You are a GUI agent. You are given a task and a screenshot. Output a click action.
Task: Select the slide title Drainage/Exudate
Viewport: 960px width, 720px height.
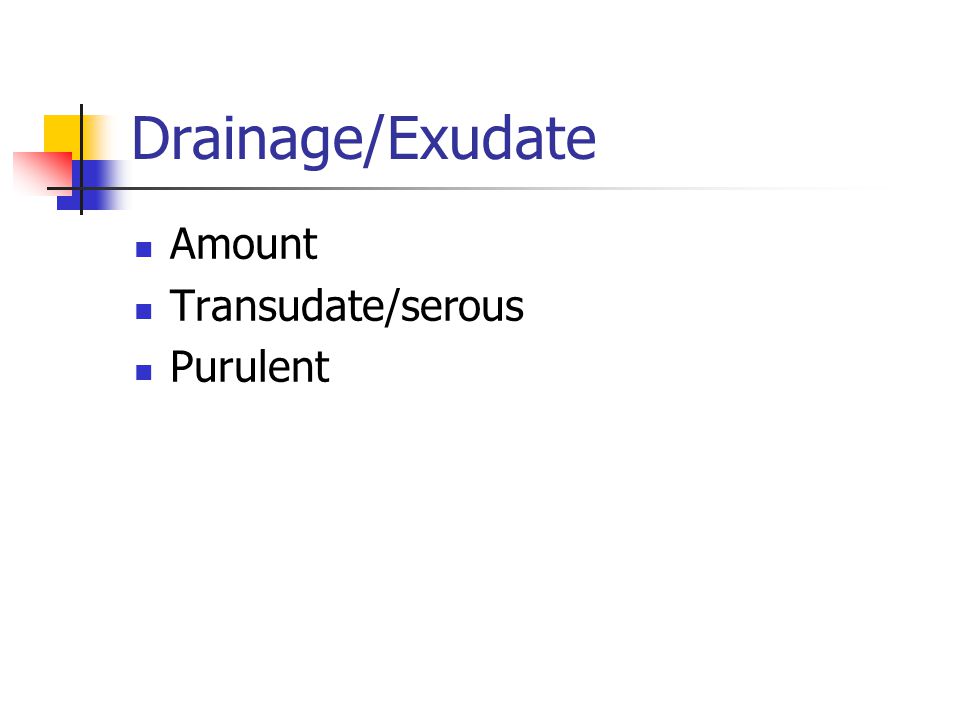364,141
